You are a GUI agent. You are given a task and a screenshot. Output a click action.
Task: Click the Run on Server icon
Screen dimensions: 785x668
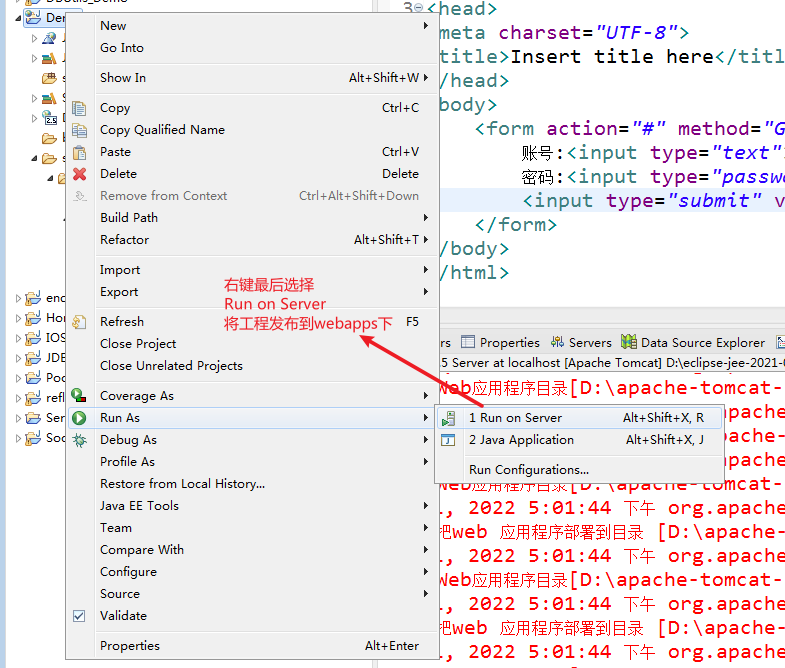(449, 418)
